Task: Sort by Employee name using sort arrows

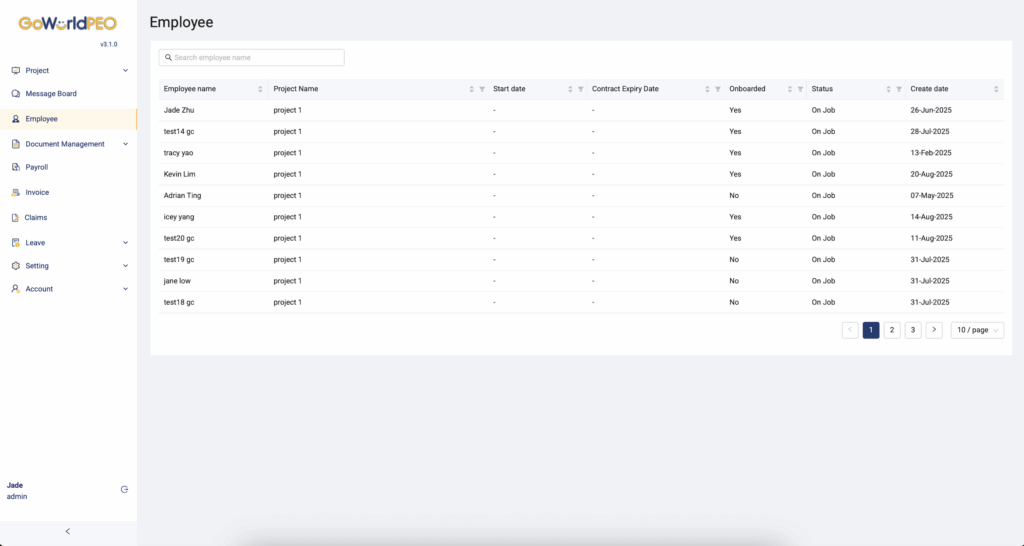Action: [260, 89]
